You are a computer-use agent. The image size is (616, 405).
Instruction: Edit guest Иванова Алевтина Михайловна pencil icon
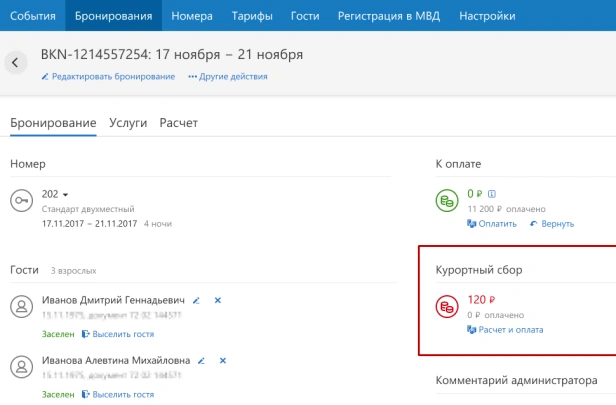[202, 360]
